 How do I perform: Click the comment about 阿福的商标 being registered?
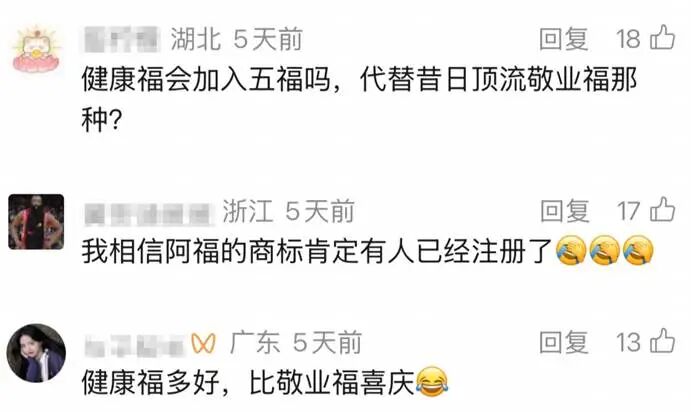coord(368,252)
